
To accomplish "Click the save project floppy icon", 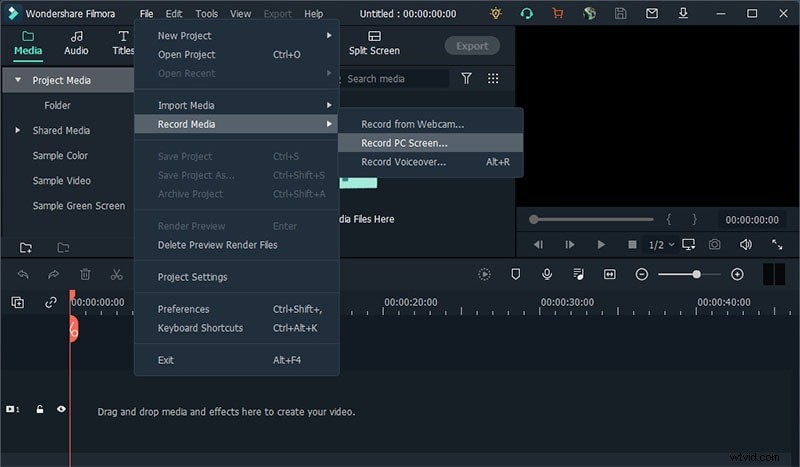I will (x=620, y=14).
